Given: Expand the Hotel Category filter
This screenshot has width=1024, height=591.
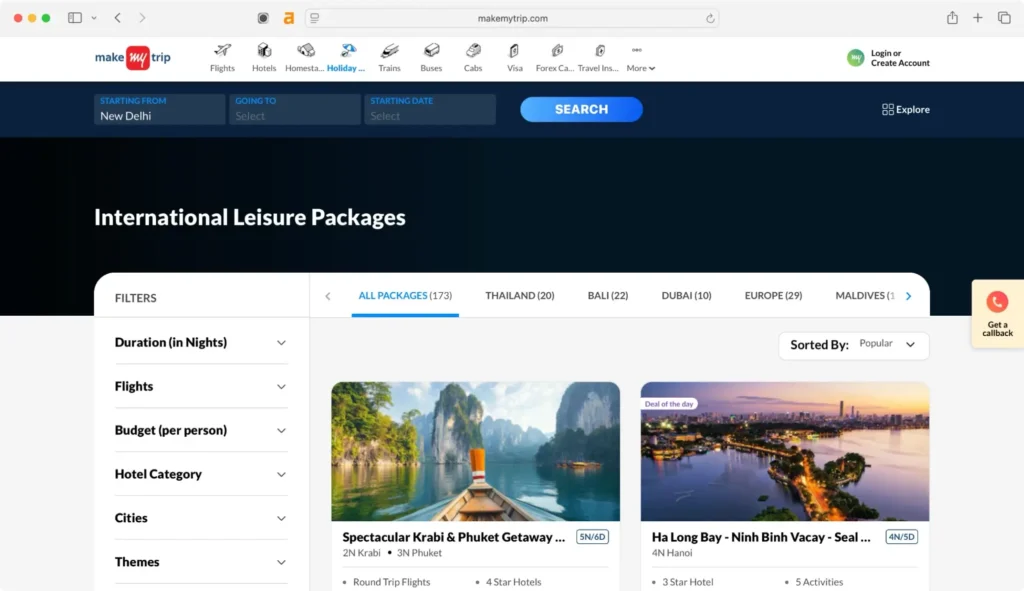Looking at the screenshot, I should (x=200, y=473).
